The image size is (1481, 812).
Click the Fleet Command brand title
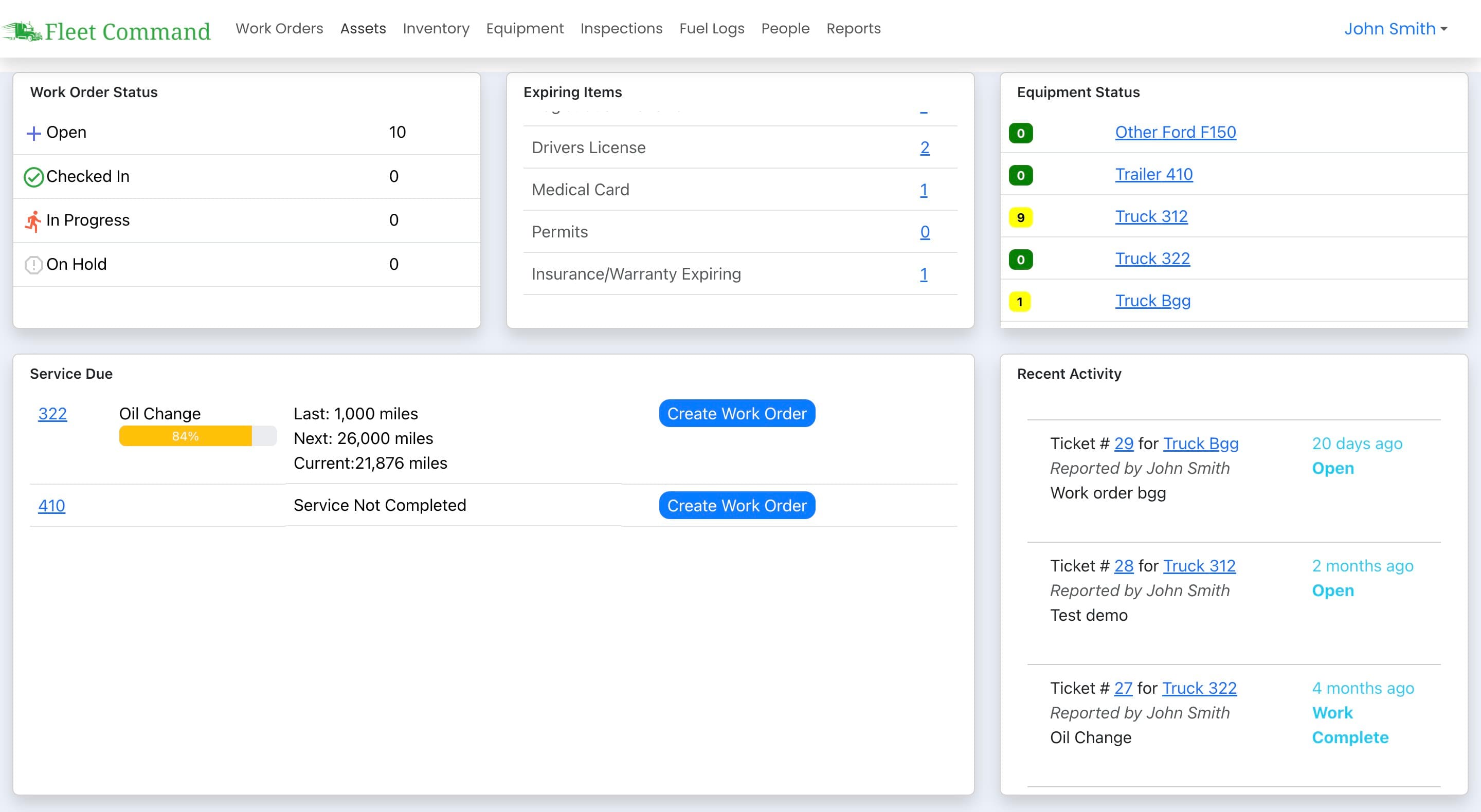[128, 32]
